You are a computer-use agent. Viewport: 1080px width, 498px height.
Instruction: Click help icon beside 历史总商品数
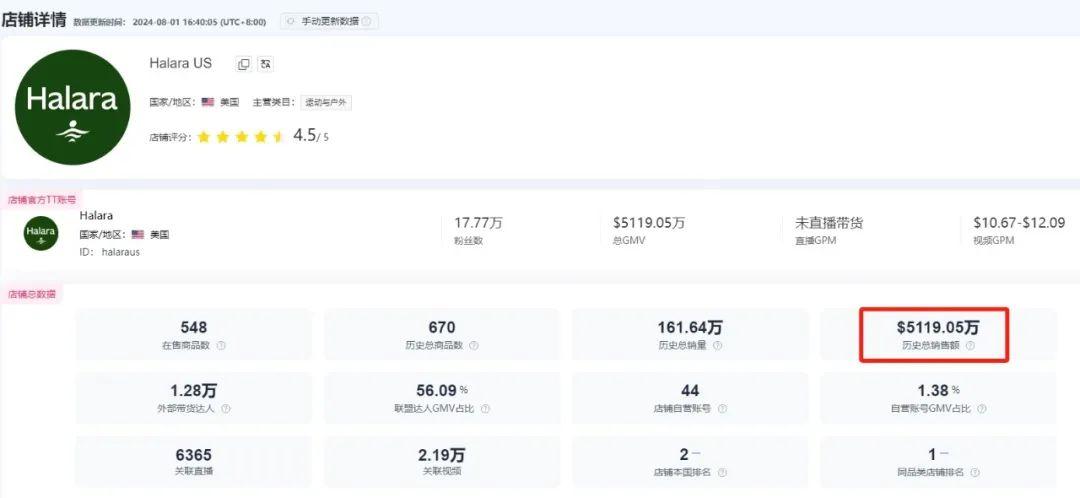click(x=473, y=346)
